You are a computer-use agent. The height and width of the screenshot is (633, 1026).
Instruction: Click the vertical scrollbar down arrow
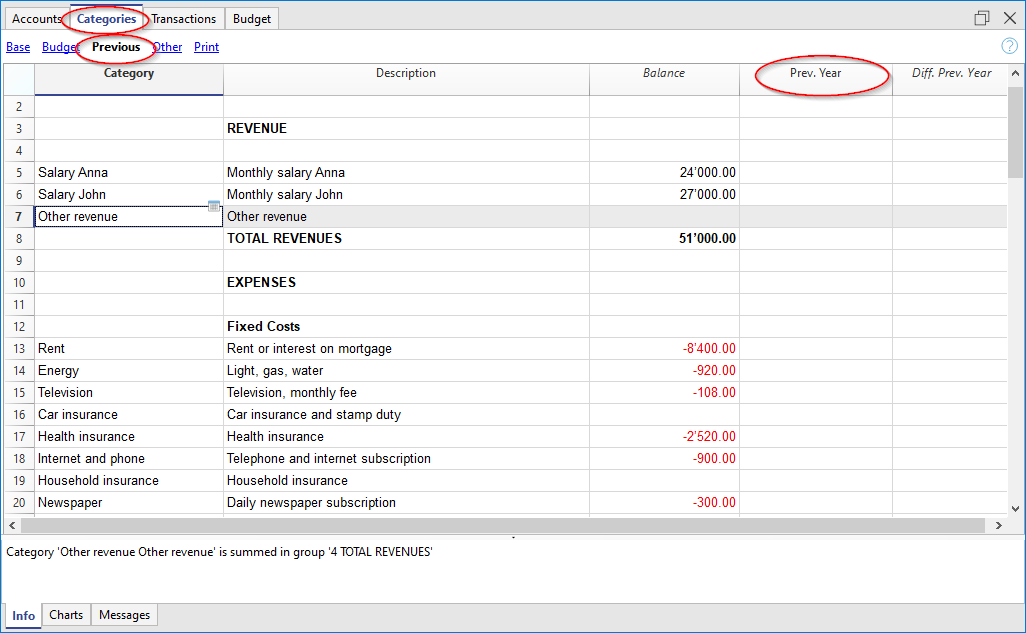[x=1016, y=509]
